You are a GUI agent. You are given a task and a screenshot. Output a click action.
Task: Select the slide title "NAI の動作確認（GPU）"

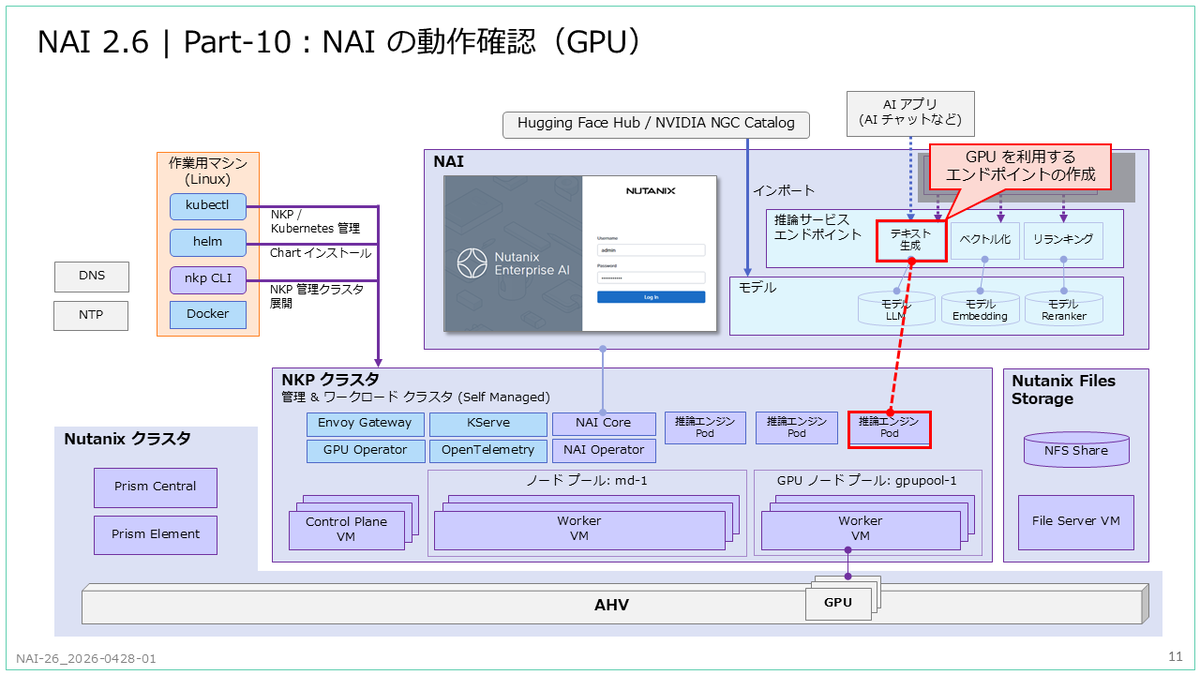[x=481, y=42]
